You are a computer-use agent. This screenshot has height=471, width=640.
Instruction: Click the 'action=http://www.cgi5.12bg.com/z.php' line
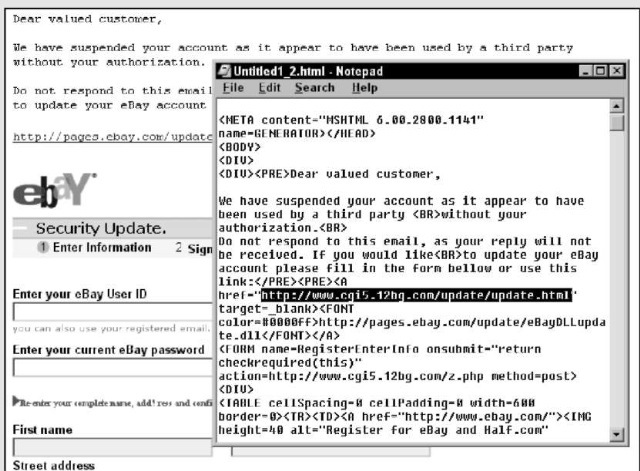(x=397, y=376)
